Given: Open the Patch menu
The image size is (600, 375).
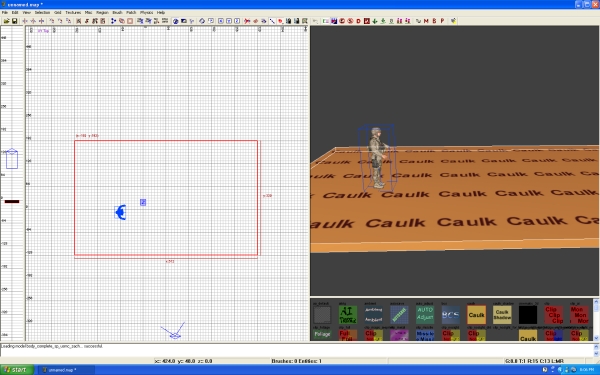Looking at the screenshot, I should pyautogui.click(x=131, y=12).
